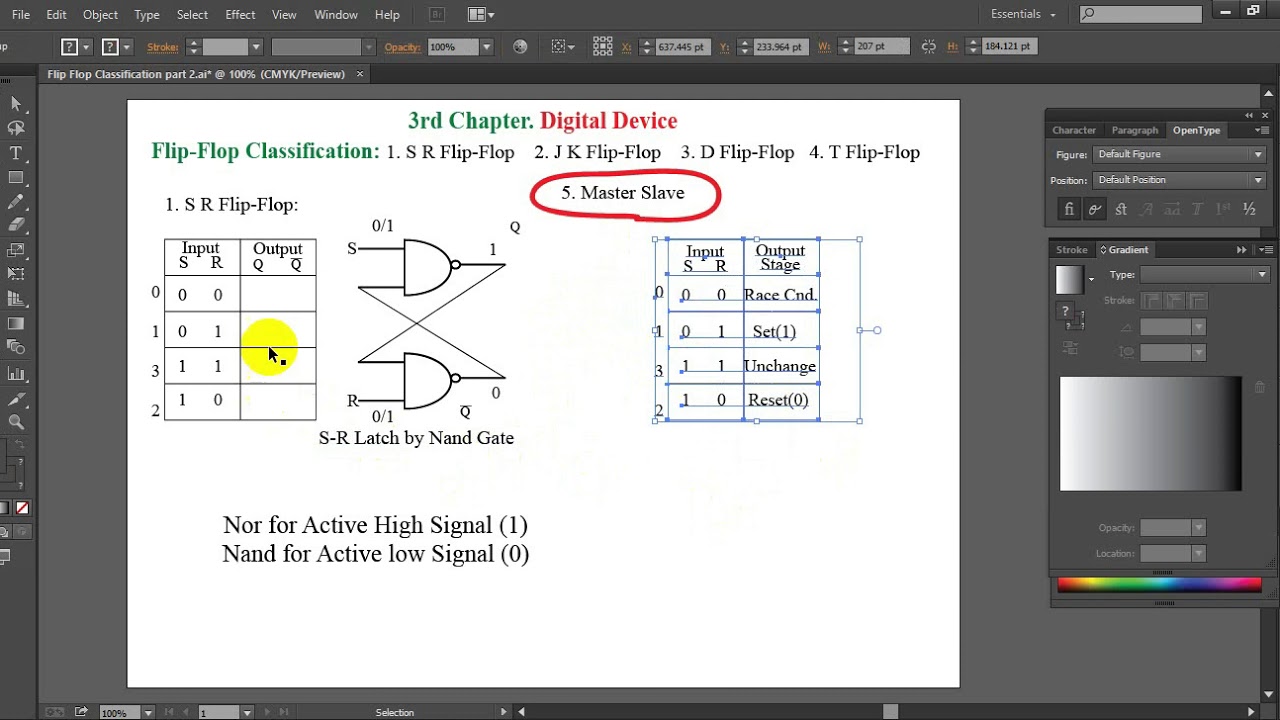Viewport: 1280px width, 720px height.
Task: Switch to the Character tab
Action: (x=1074, y=130)
